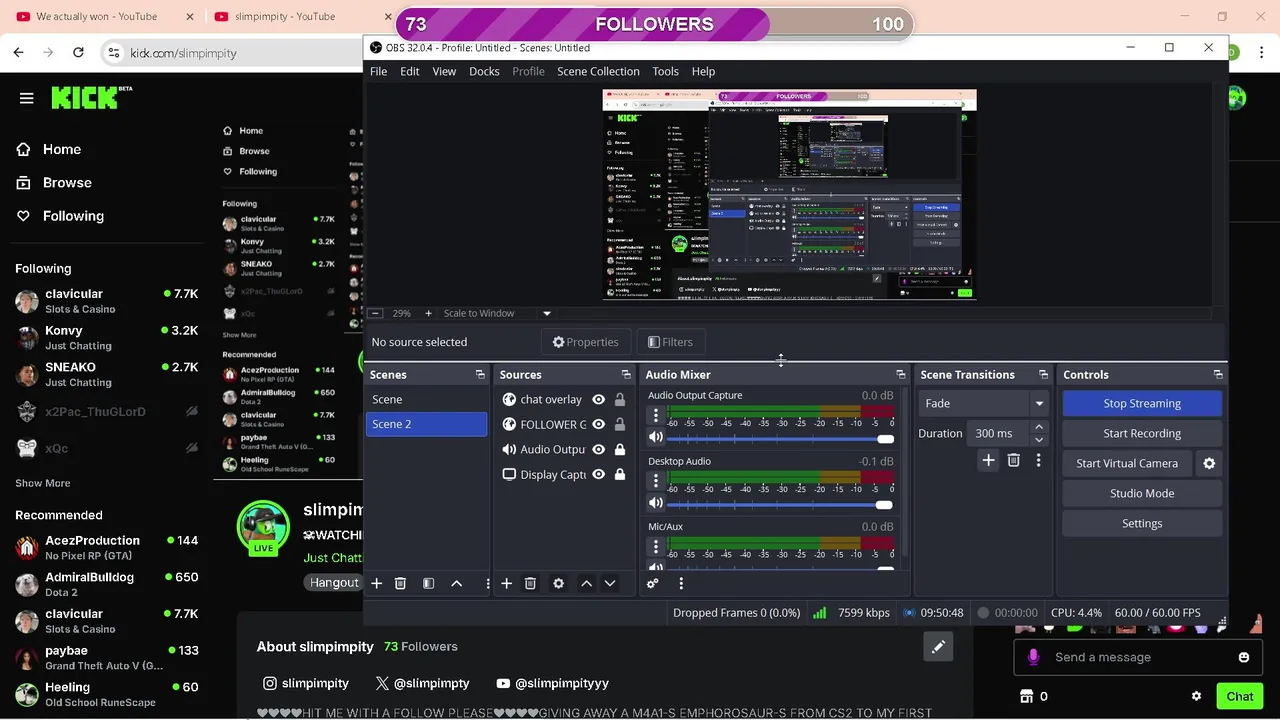Increase transition duration with up arrow
Viewport: 1280px width, 720px height.
click(1039, 427)
